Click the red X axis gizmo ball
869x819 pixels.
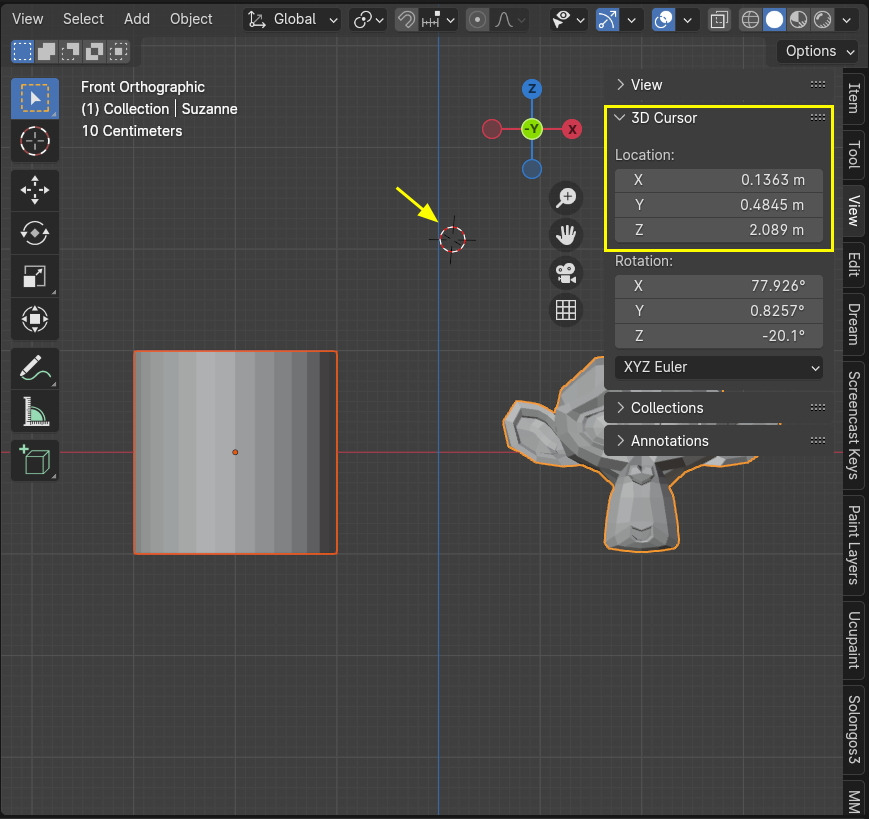pyautogui.click(x=572, y=130)
